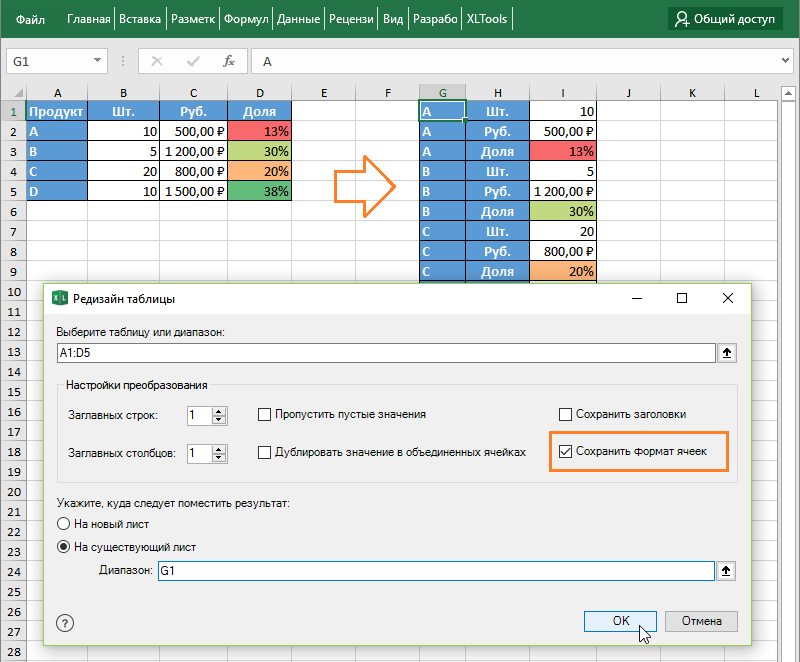
Task: Click the person icon on Общий доступ button
Action: click(x=680, y=18)
